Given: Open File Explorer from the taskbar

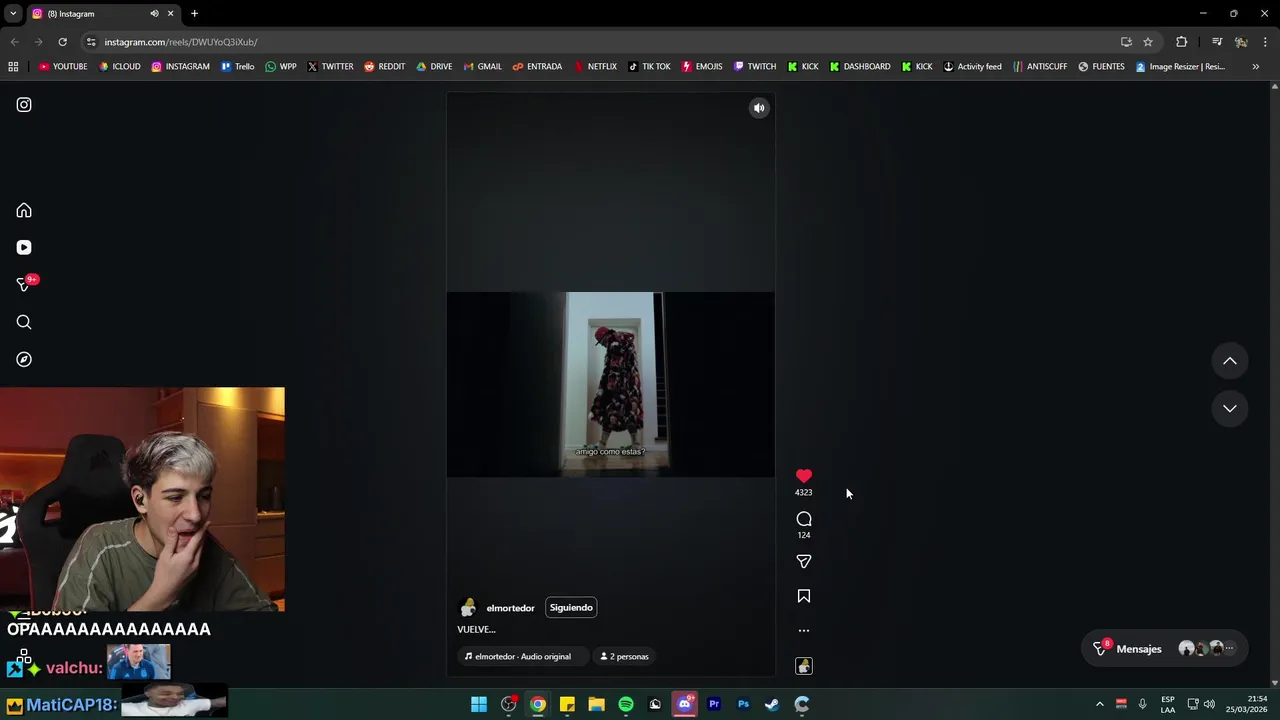Looking at the screenshot, I should (x=597, y=705).
